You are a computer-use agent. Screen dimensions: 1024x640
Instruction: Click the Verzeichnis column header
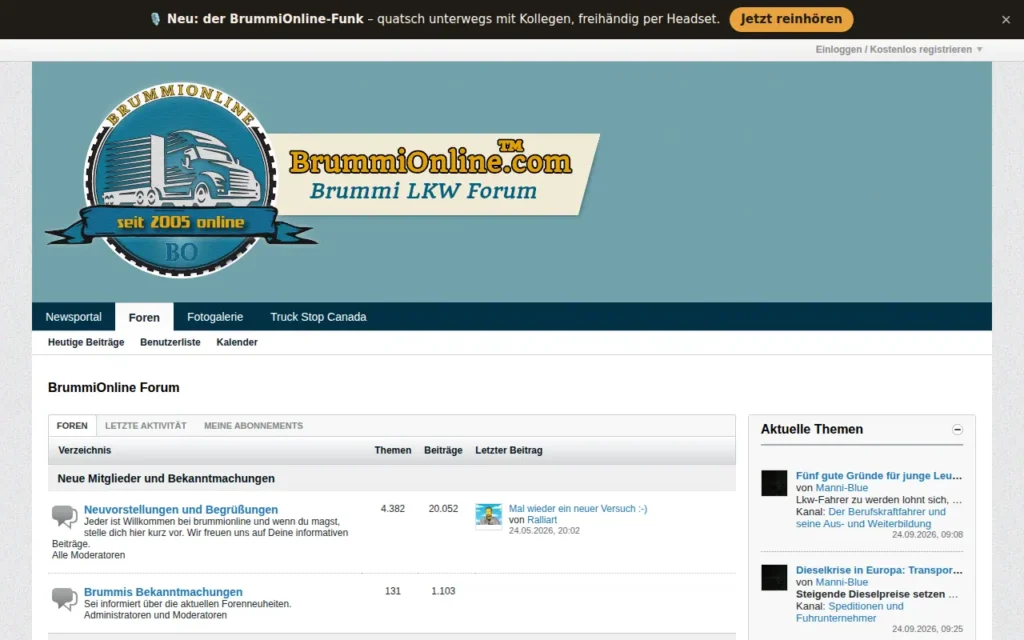[84, 451]
